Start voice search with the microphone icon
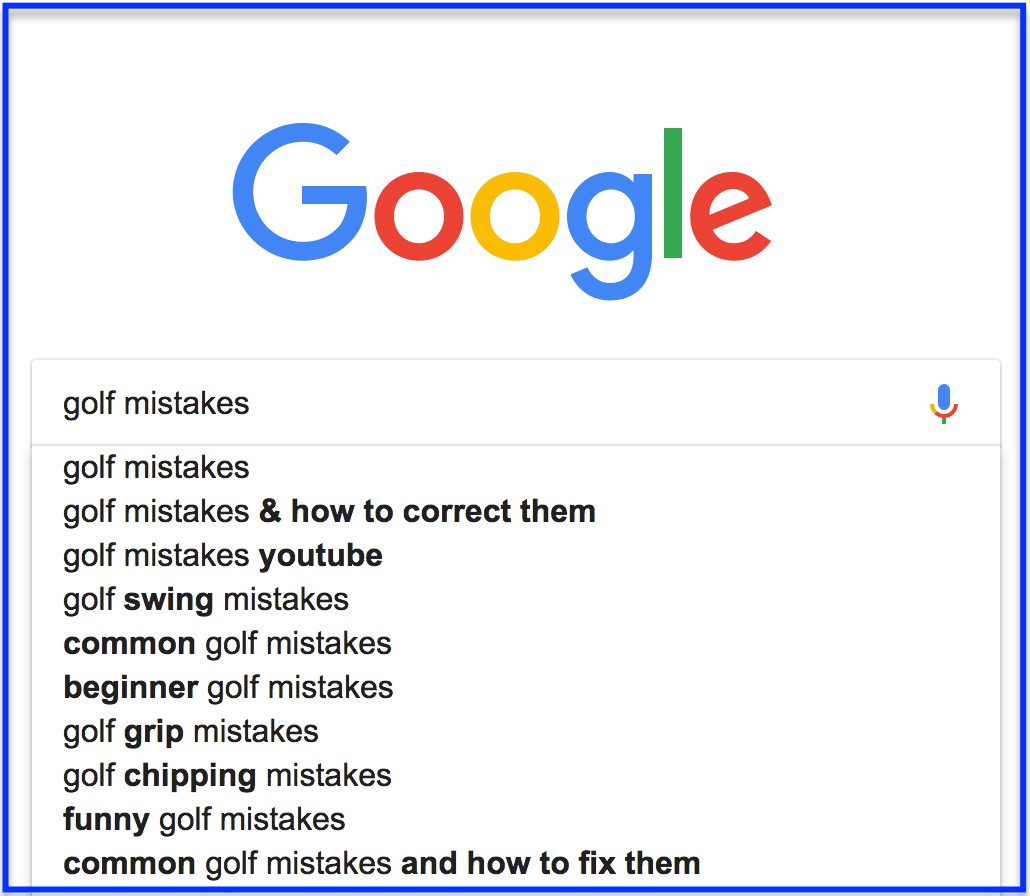Screen dimensions: 1030x896 944,403
